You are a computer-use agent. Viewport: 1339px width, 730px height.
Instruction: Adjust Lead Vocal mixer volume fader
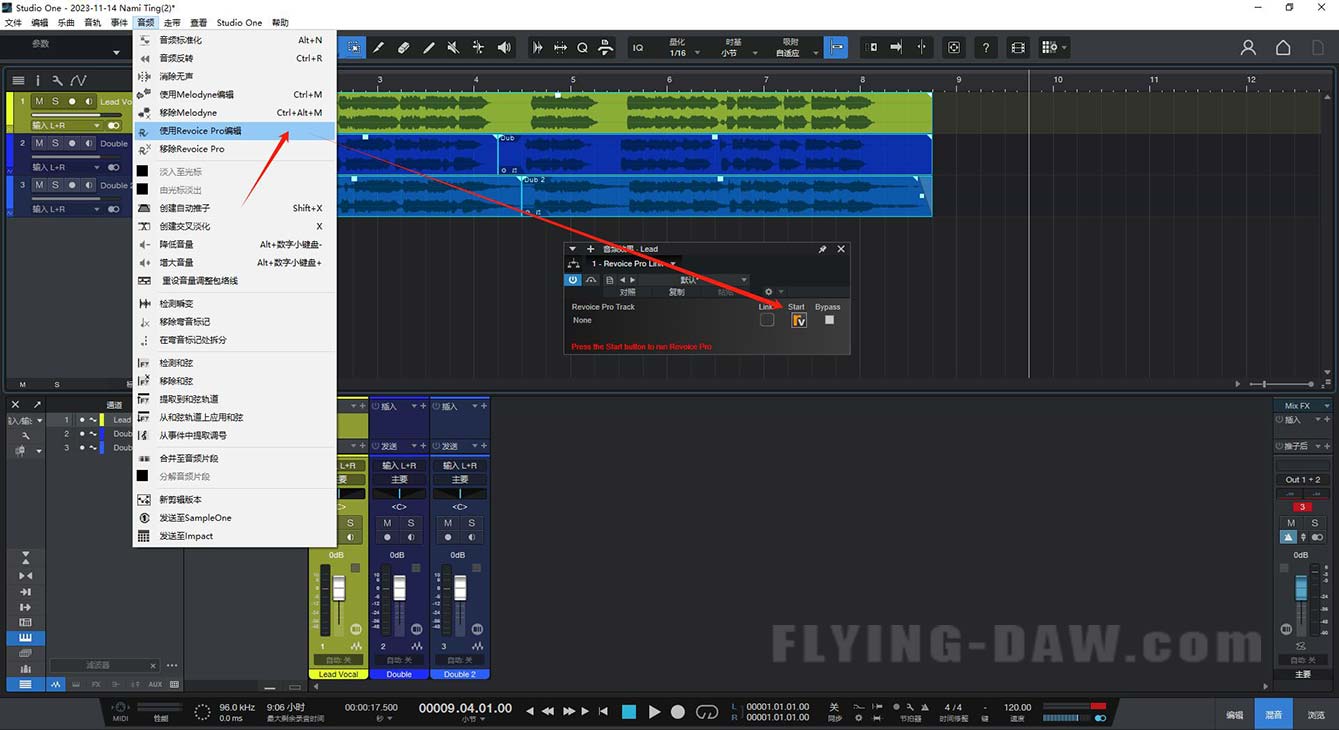tap(338, 587)
